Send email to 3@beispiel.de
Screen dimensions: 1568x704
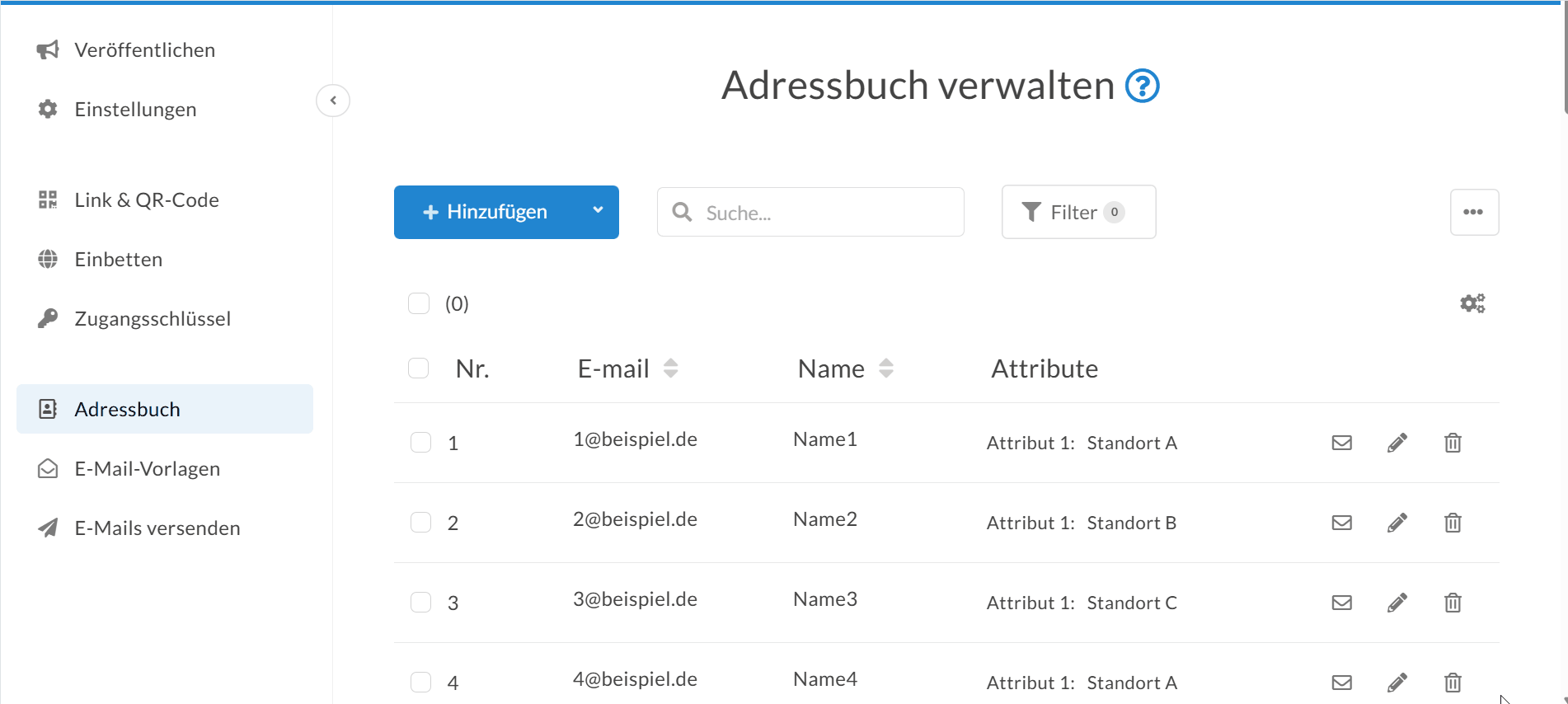pyautogui.click(x=1342, y=603)
